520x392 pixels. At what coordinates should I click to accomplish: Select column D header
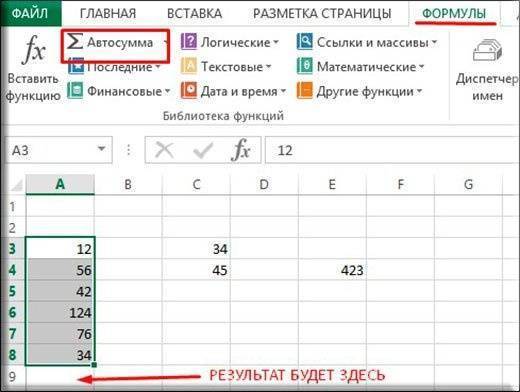[264, 184]
